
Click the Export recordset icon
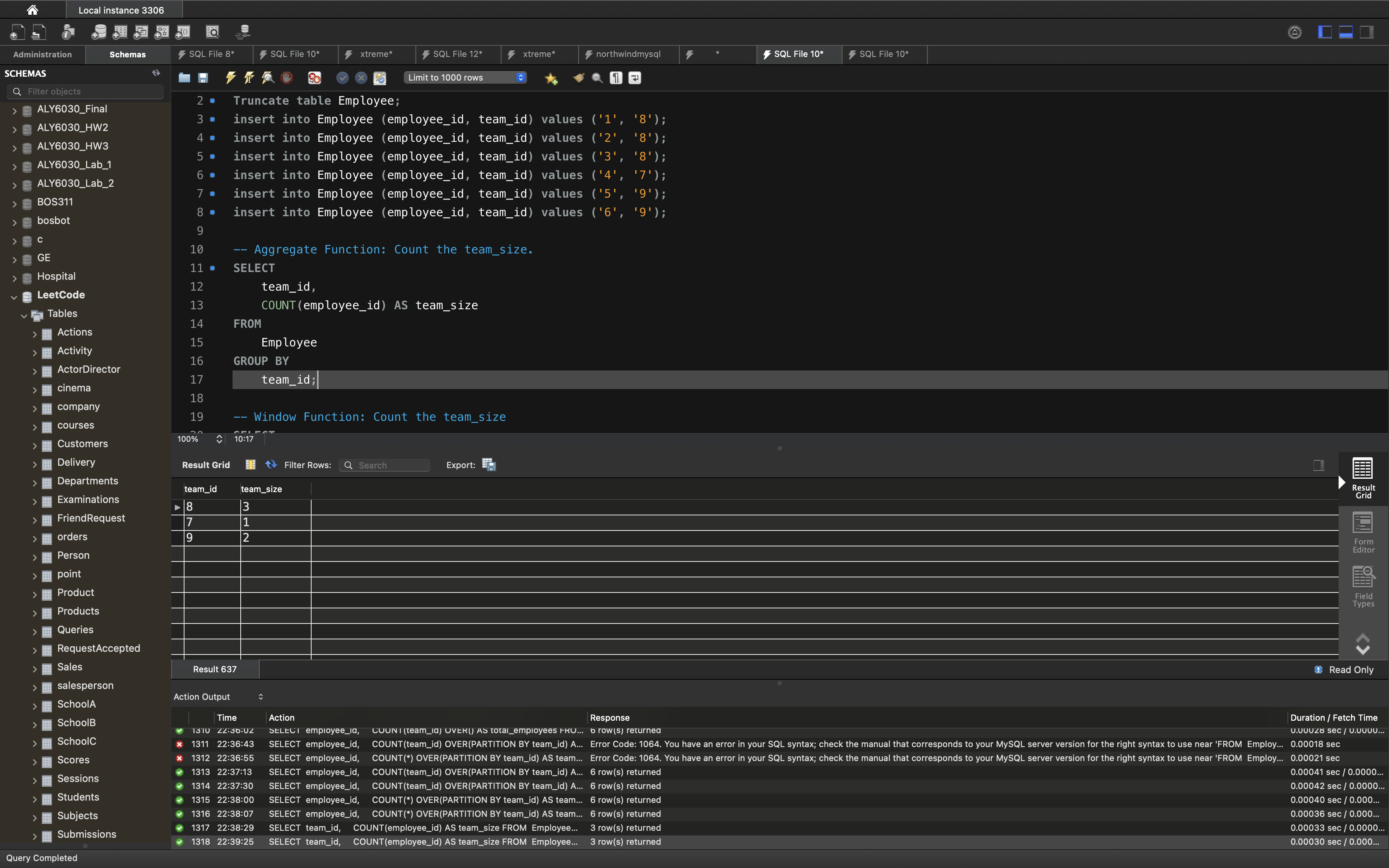click(488, 465)
